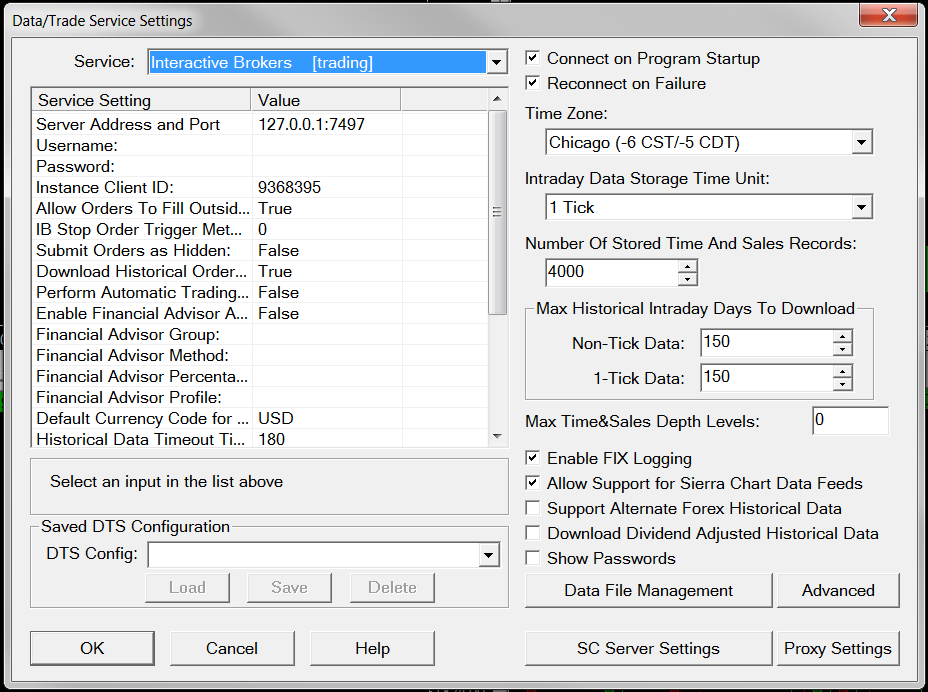Select Default Currency Code row

(x=260, y=419)
